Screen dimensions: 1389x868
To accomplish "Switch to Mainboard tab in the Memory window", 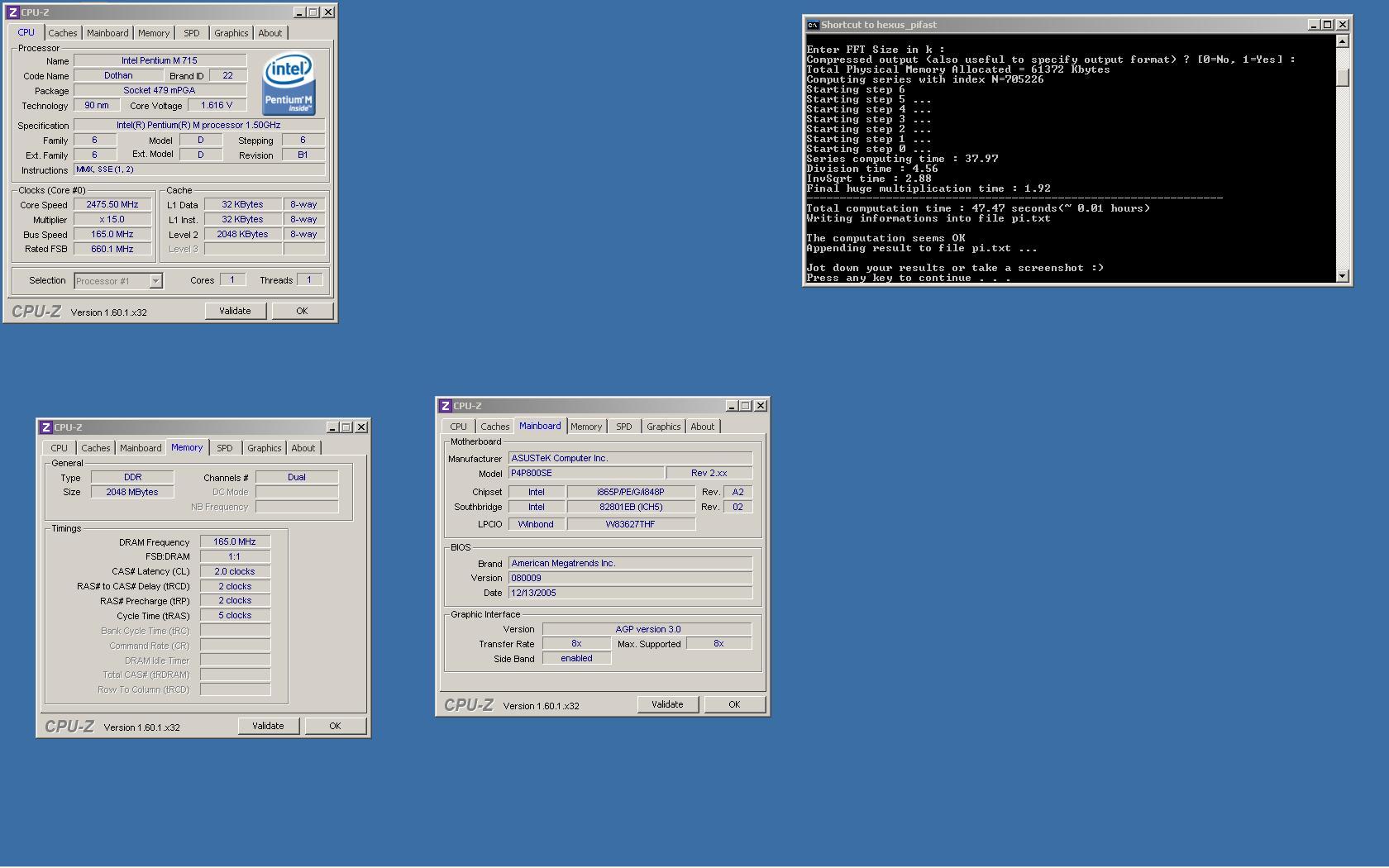I will point(141,448).
